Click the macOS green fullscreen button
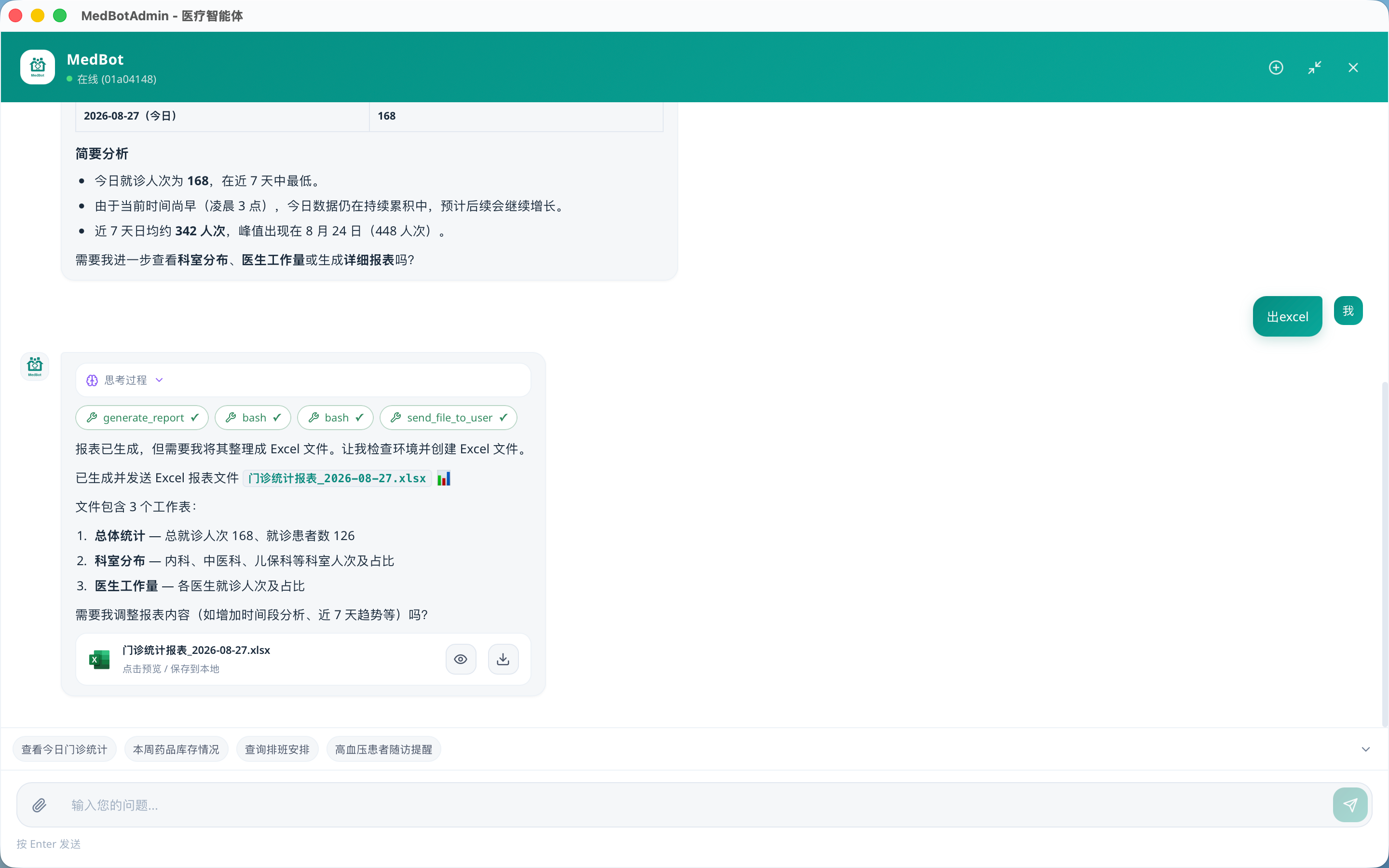 (x=60, y=15)
